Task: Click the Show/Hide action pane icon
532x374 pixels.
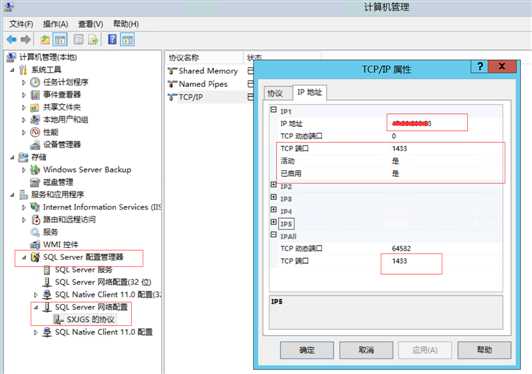Action: pyautogui.click(x=128, y=40)
